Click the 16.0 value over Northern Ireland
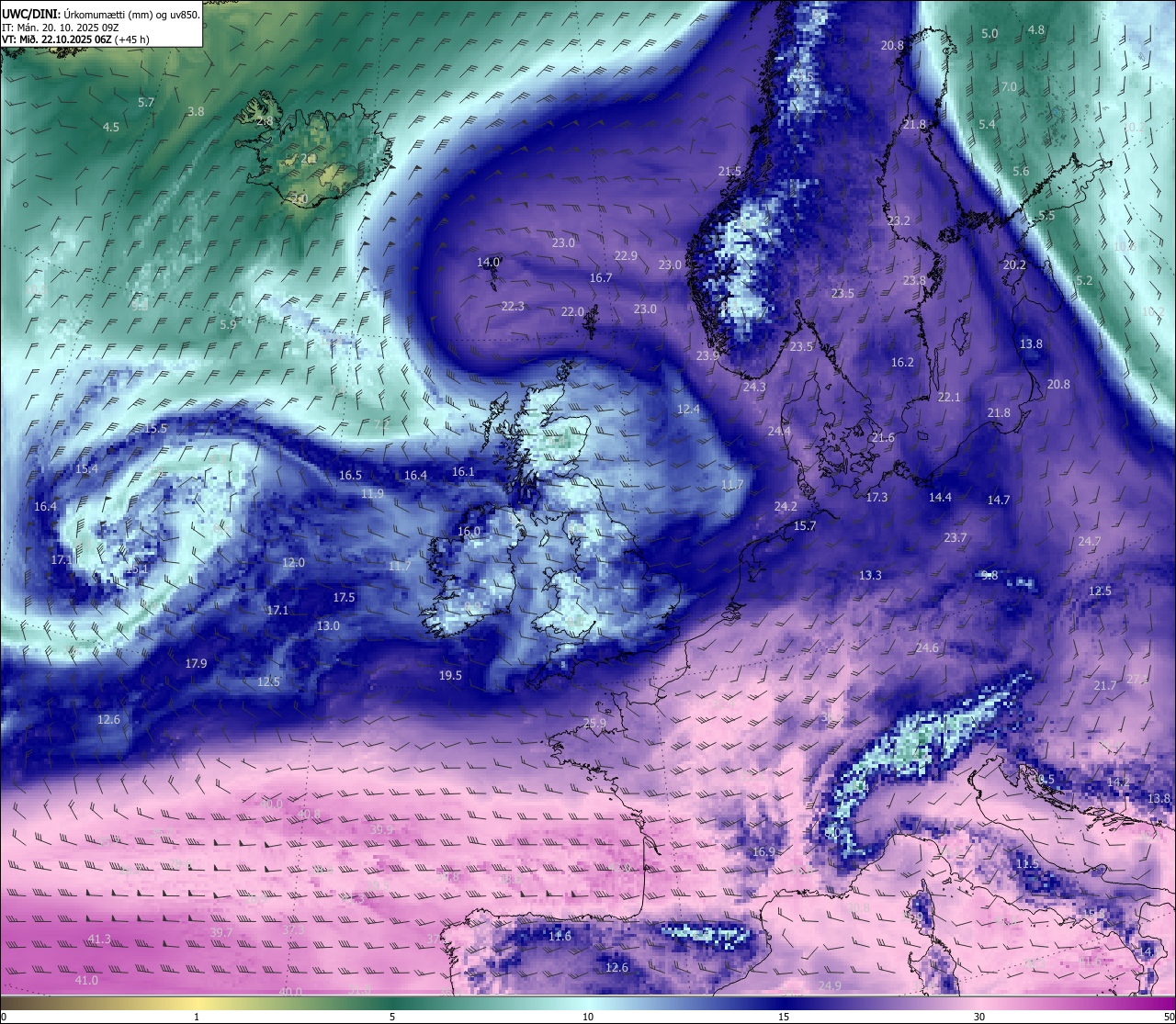Viewport: 1176px width, 1024px height. coord(469,531)
